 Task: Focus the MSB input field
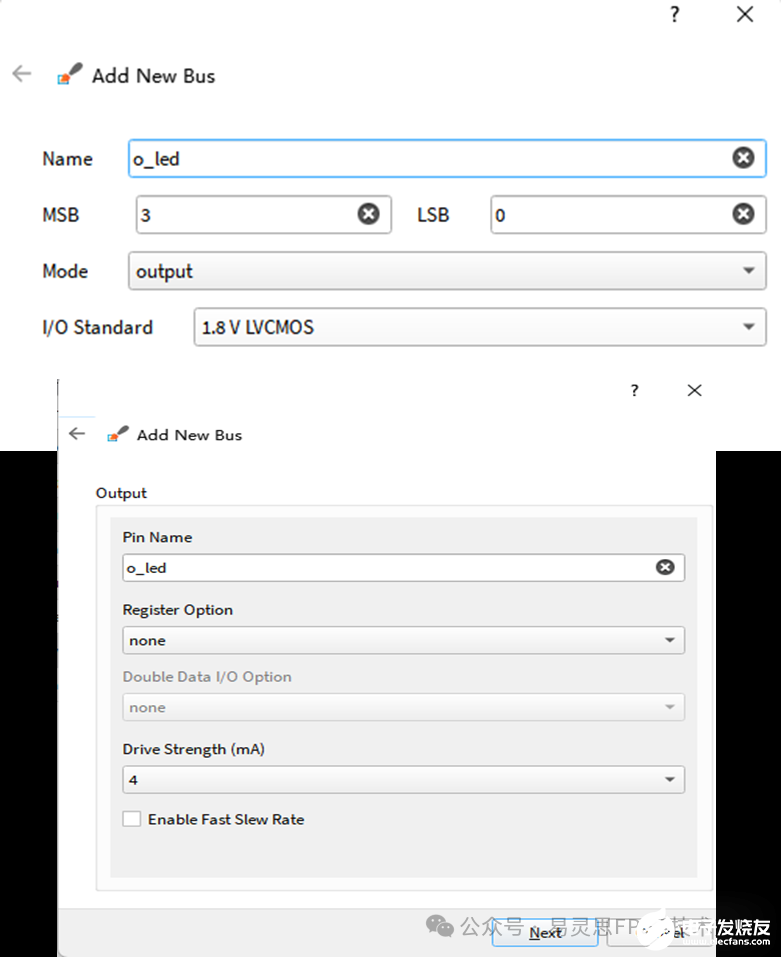(x=245, y=214)
